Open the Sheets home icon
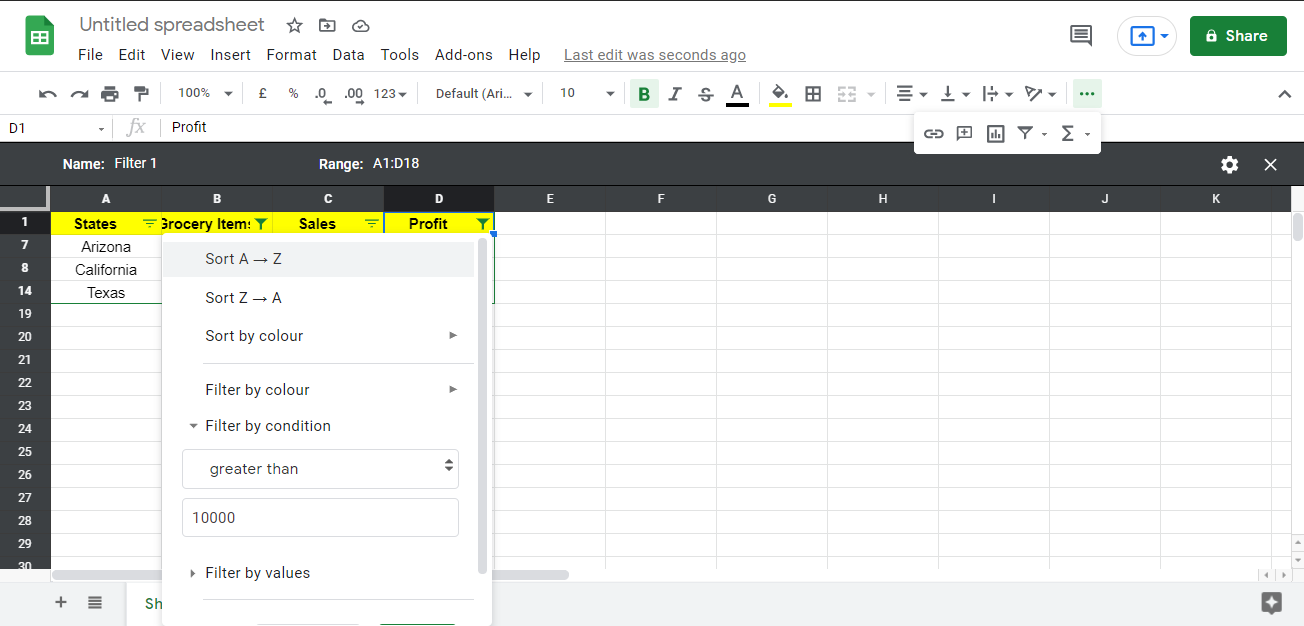1304x626 pixels. (40, 36)
